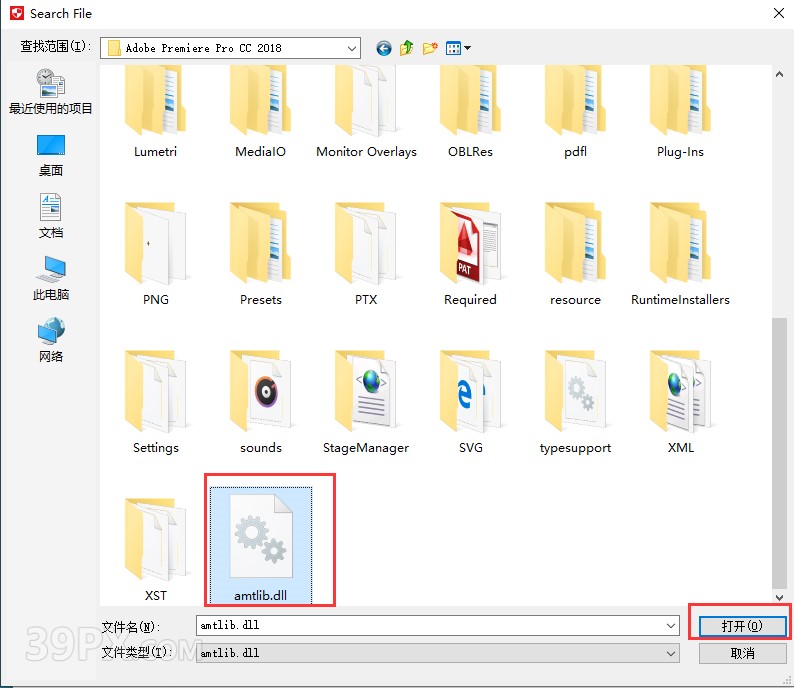Screen dimensions: 794x688
Task: Open the view menu icon in toolbar
Action: point(458,48)
